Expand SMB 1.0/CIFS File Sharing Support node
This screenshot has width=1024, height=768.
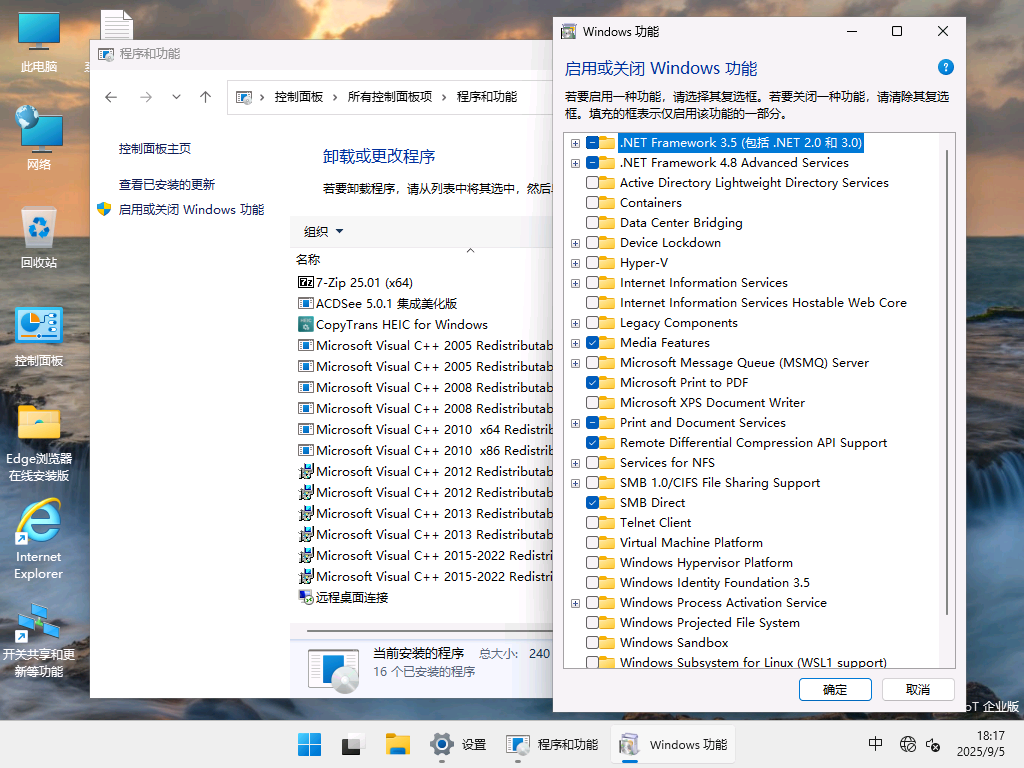(x=575, y=483)
